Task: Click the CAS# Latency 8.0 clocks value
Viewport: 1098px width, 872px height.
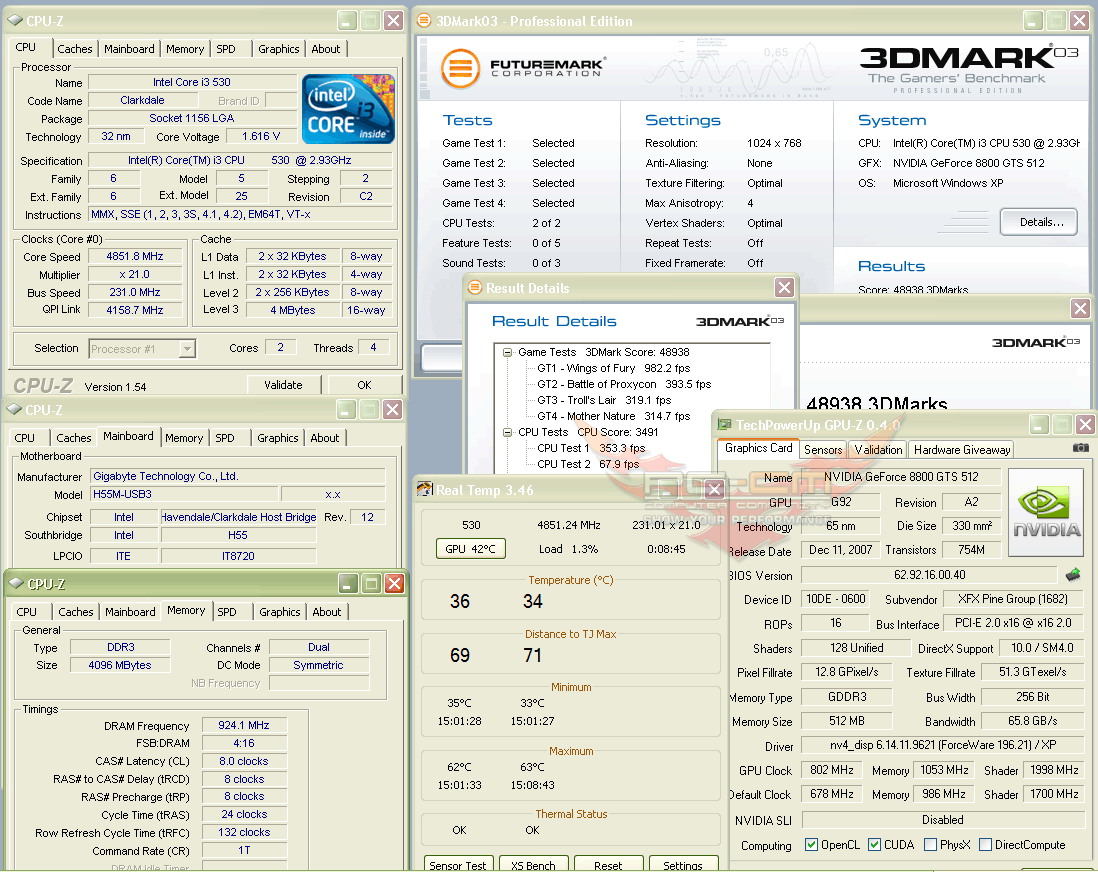Action: [244, 761]
